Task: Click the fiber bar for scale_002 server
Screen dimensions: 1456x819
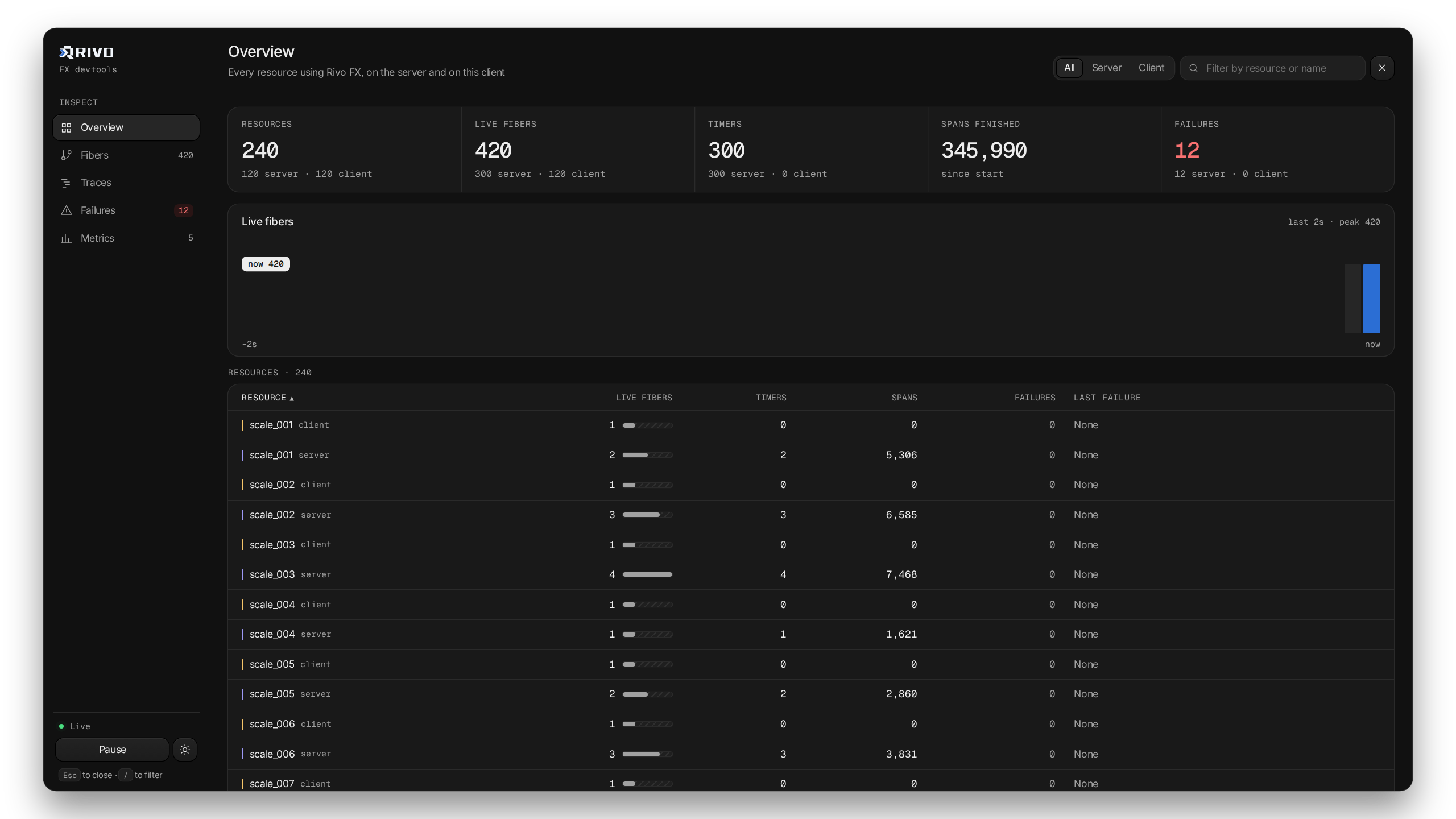Action: coord(647,515)
